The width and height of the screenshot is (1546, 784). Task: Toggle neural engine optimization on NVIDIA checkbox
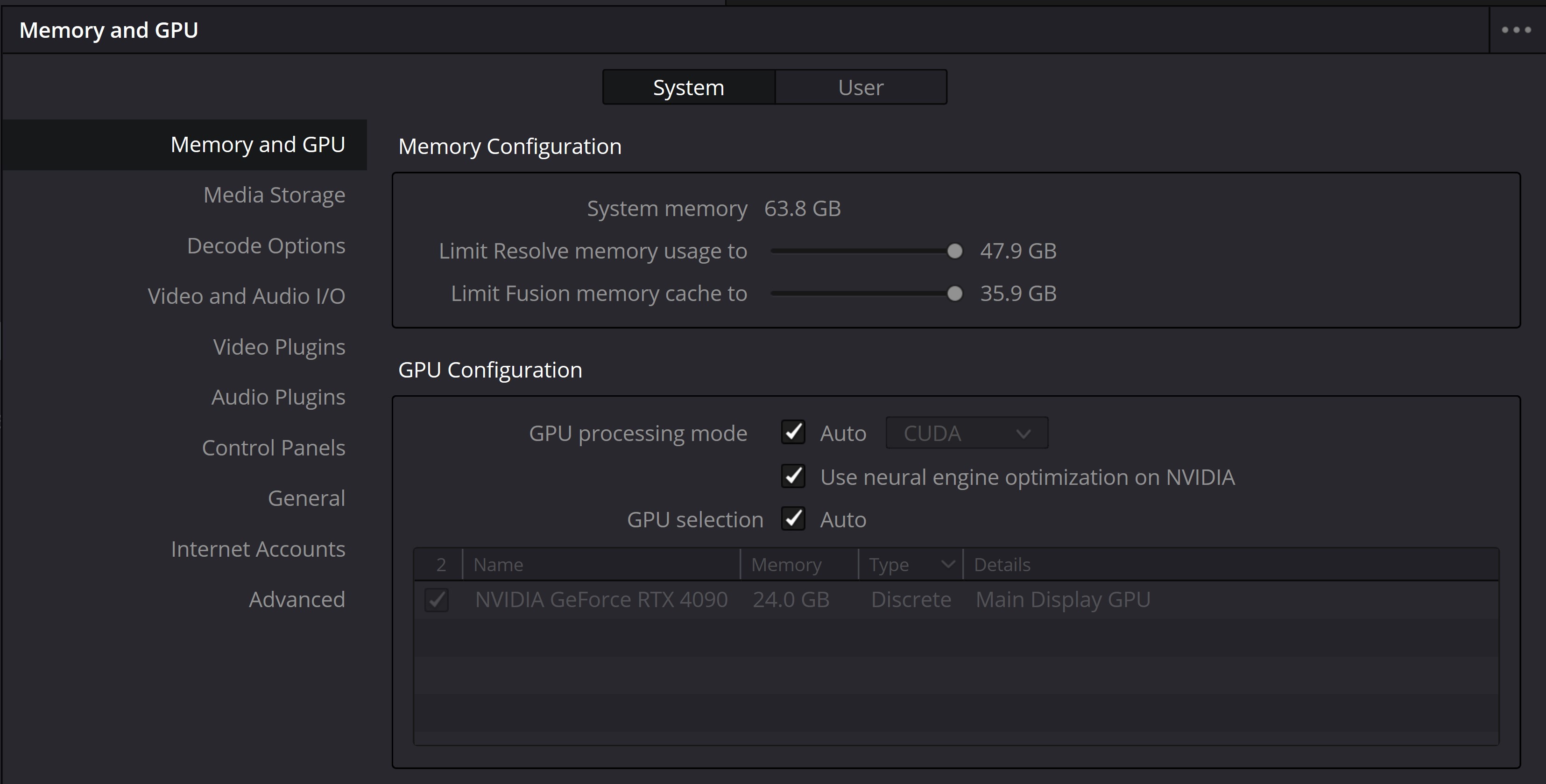[793, 476]
